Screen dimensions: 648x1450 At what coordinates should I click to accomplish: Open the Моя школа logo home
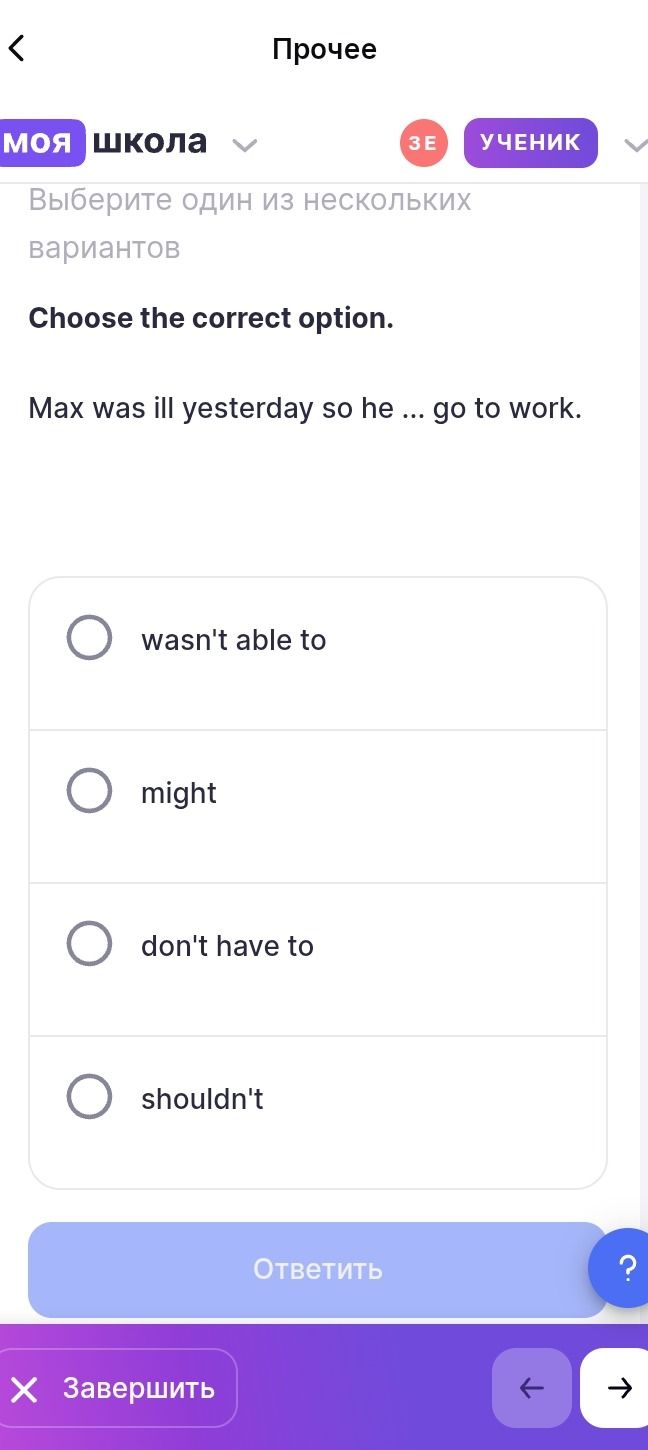[x=104, y=142]
